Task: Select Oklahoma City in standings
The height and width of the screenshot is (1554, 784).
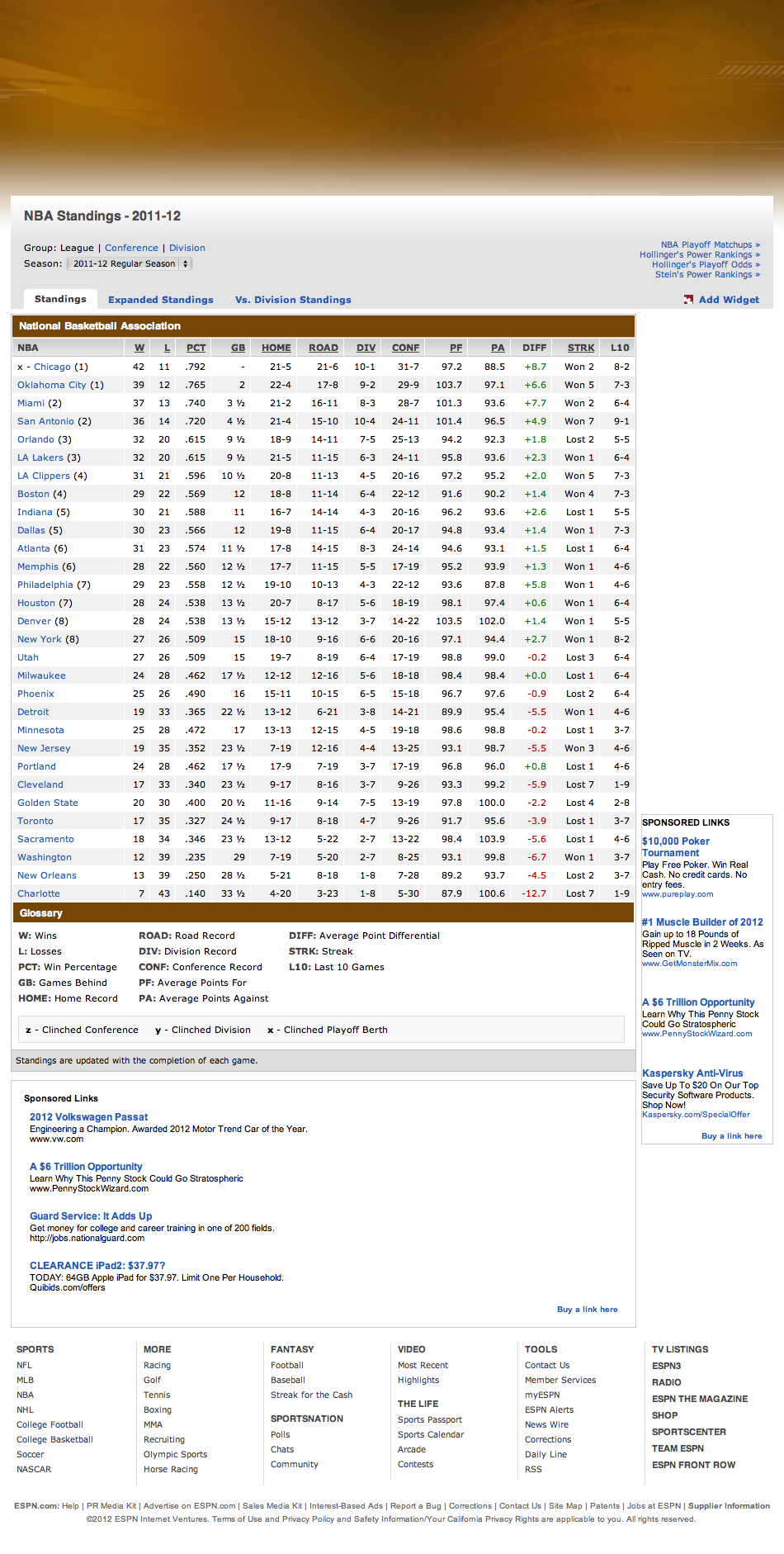Action: pyautogui.click(x=52, y=385)
